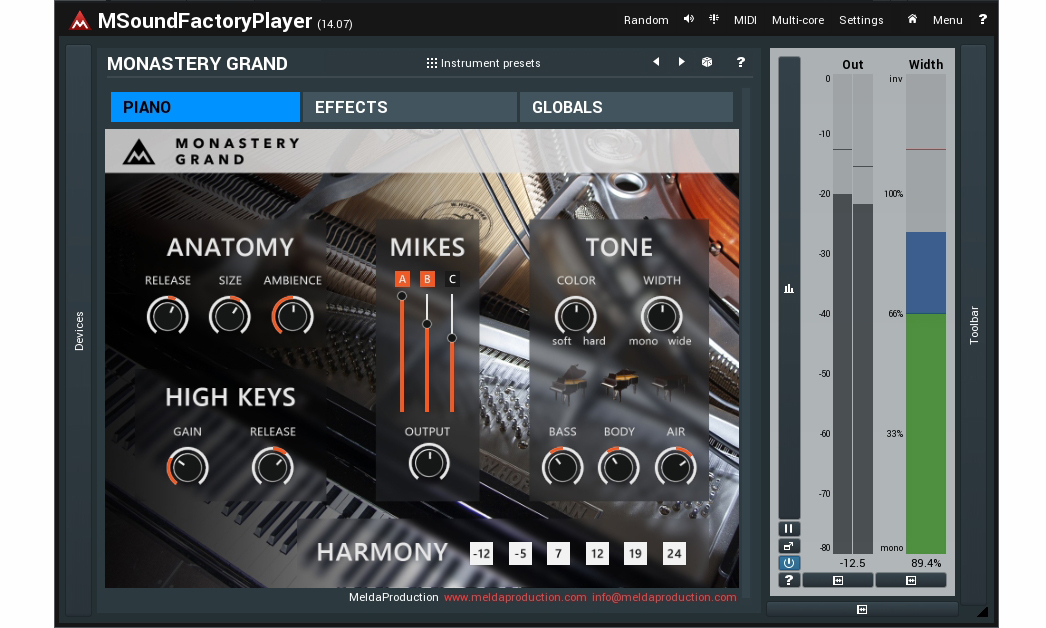Switch to the PIANO tab
Viewport: 1046px width, 628px height.
coord(205,107)
